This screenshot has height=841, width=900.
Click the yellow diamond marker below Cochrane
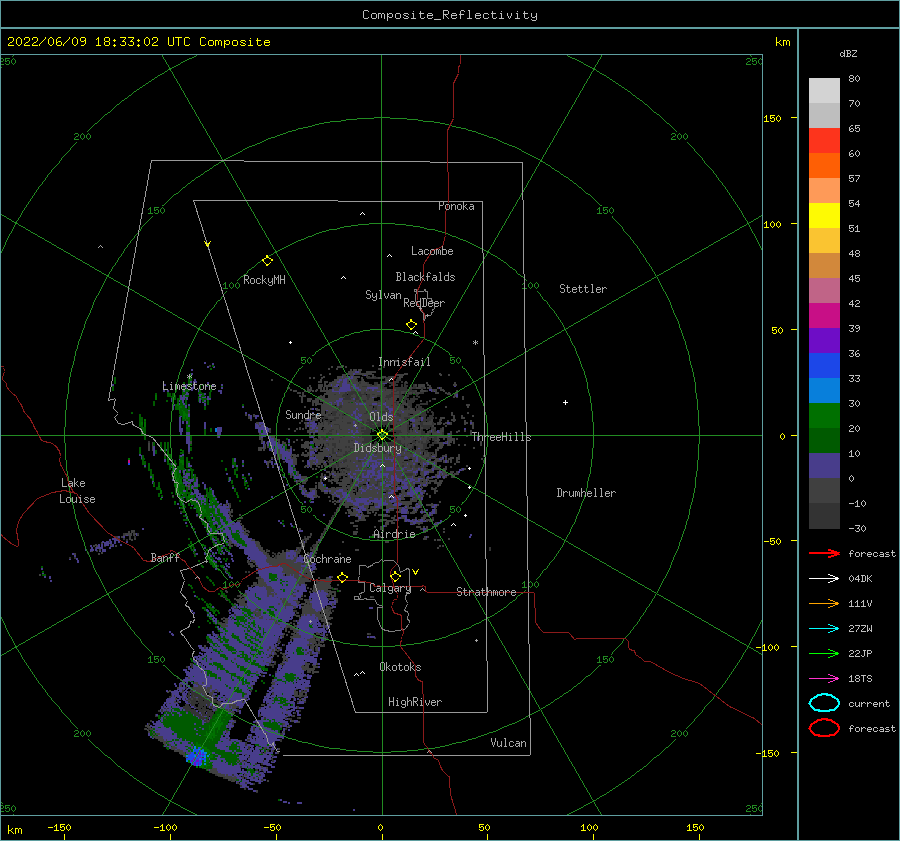point(342,577)
